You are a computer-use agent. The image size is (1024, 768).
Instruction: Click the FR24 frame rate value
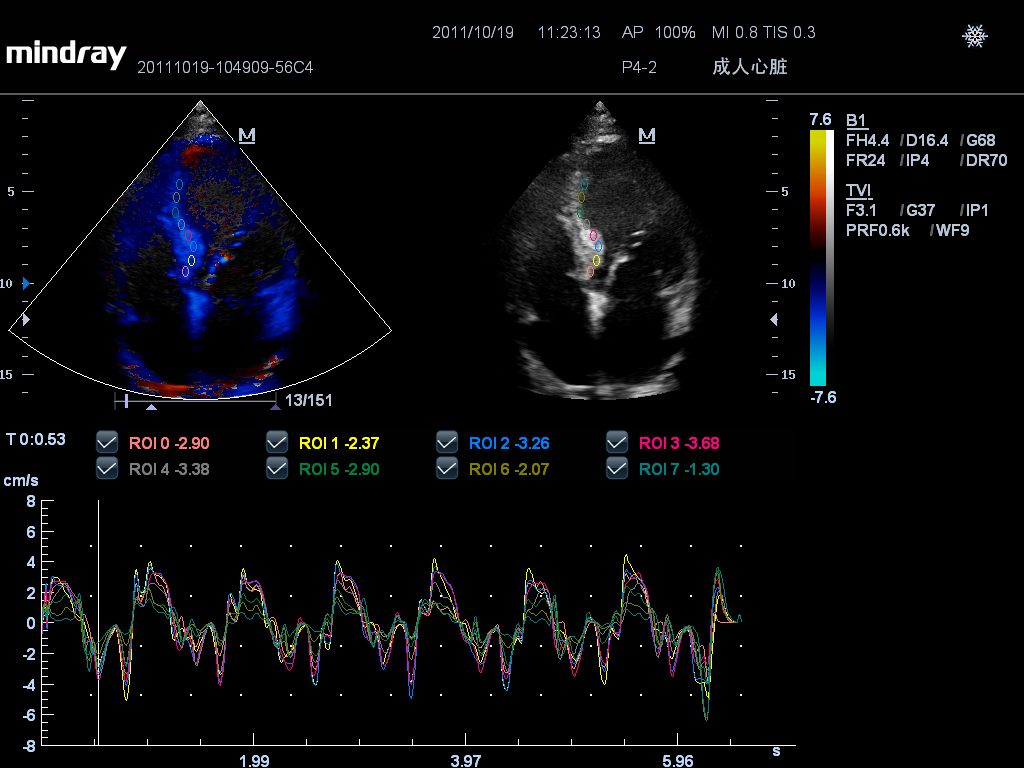[x=865, y=161]
